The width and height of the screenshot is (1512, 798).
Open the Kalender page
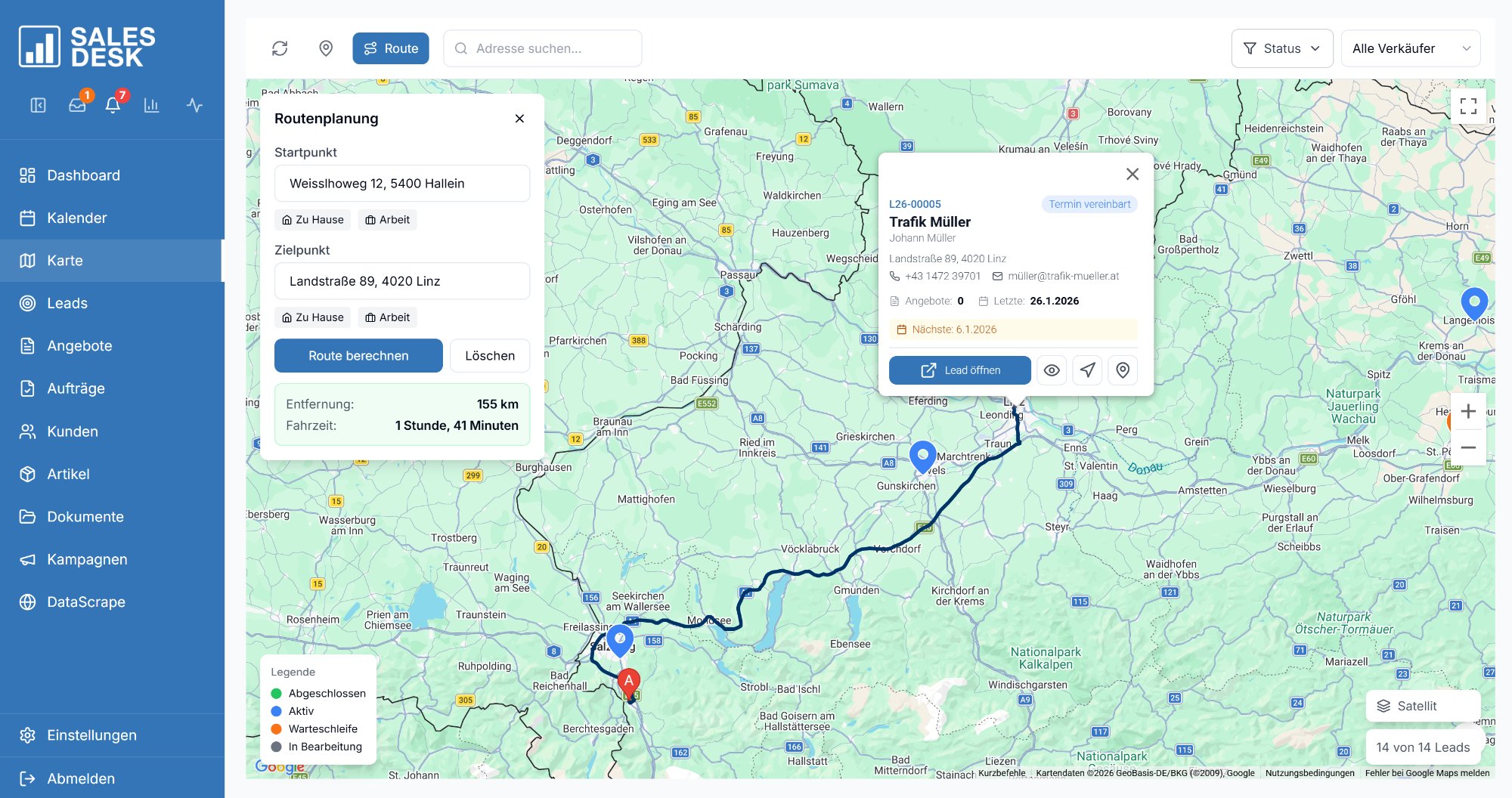[77, 218]
